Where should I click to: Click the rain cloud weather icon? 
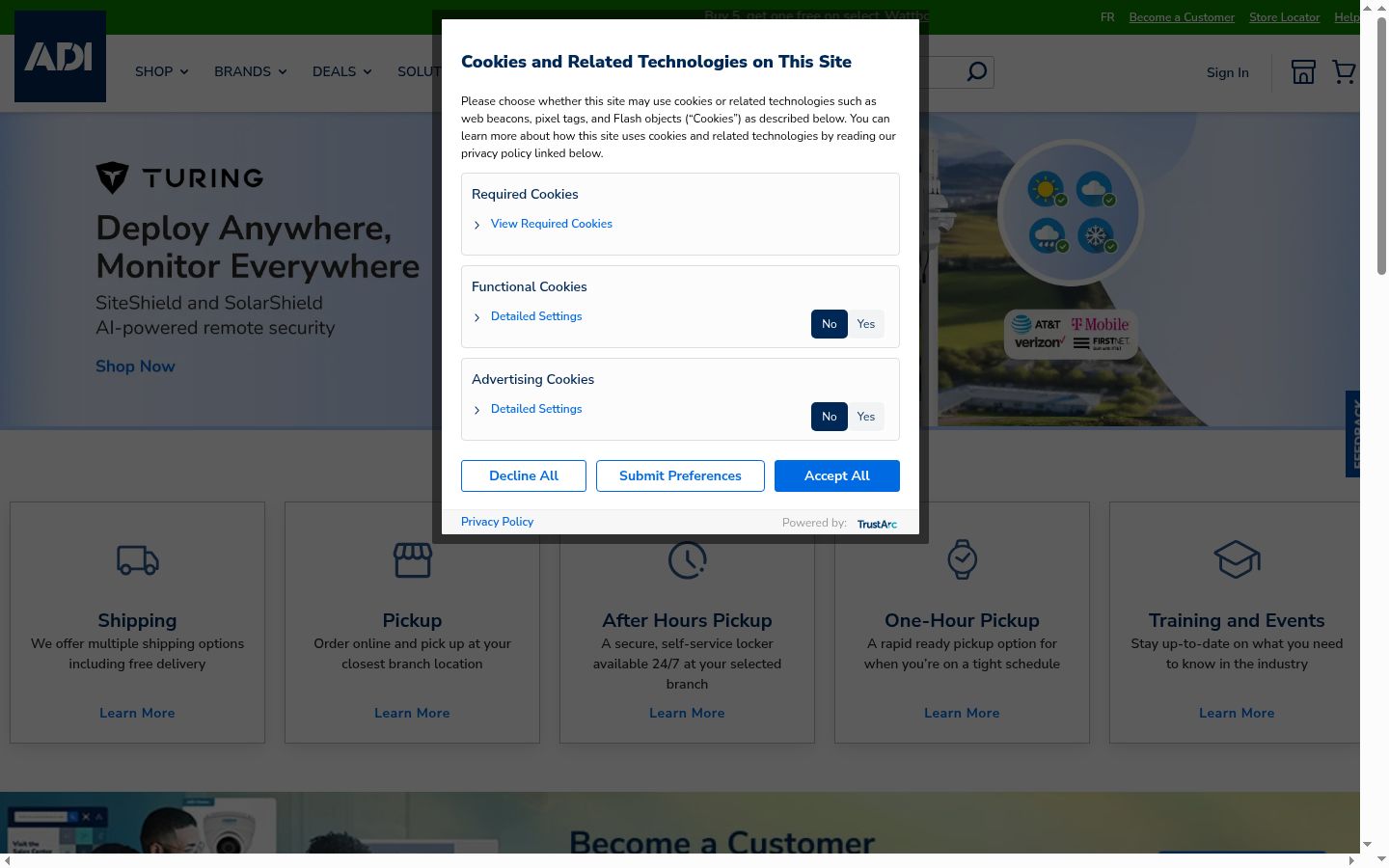click(x=1048, y=235)
